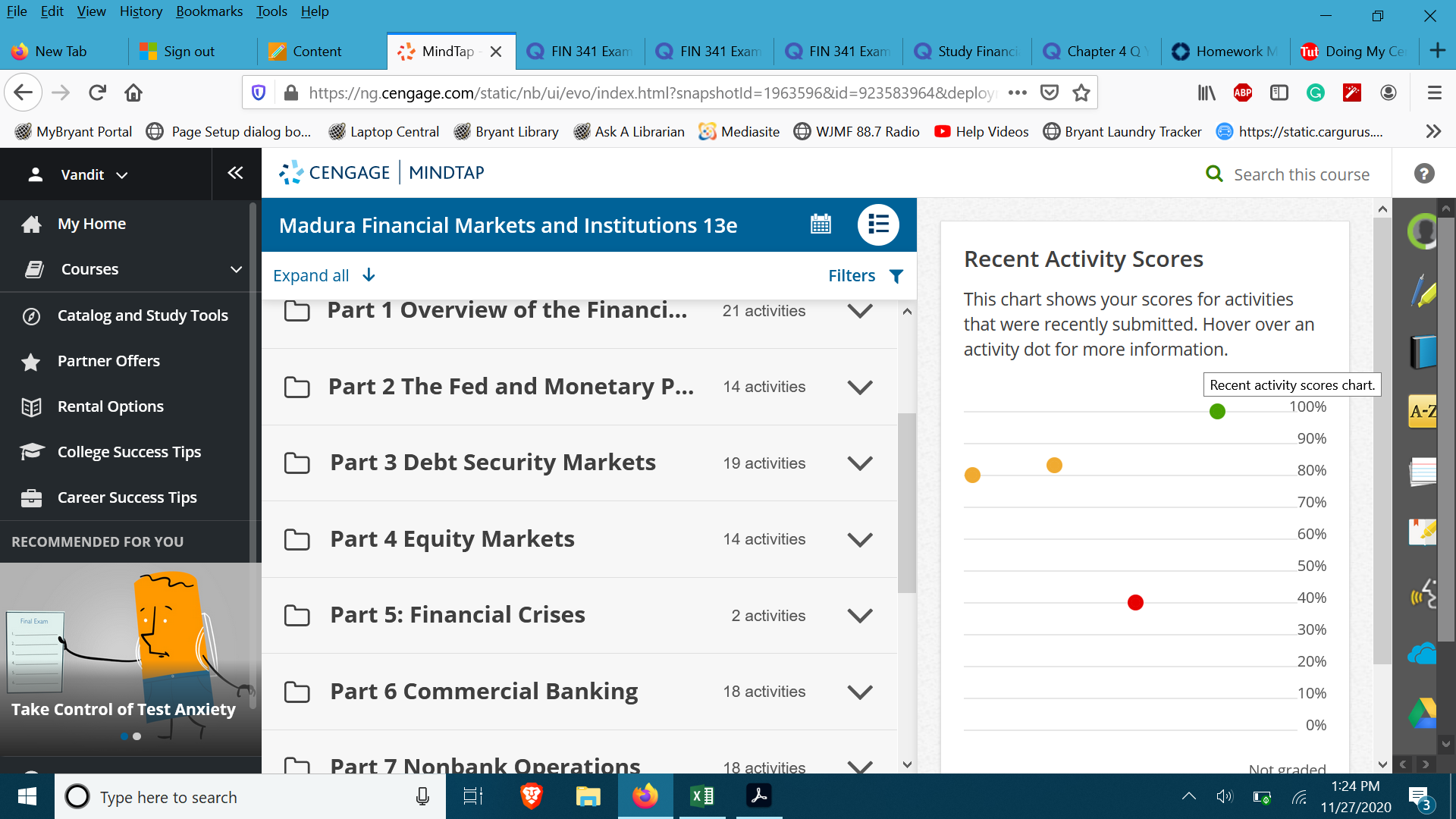
Task: Open File Explorer from the taskbar
Action: click(588, 796)
